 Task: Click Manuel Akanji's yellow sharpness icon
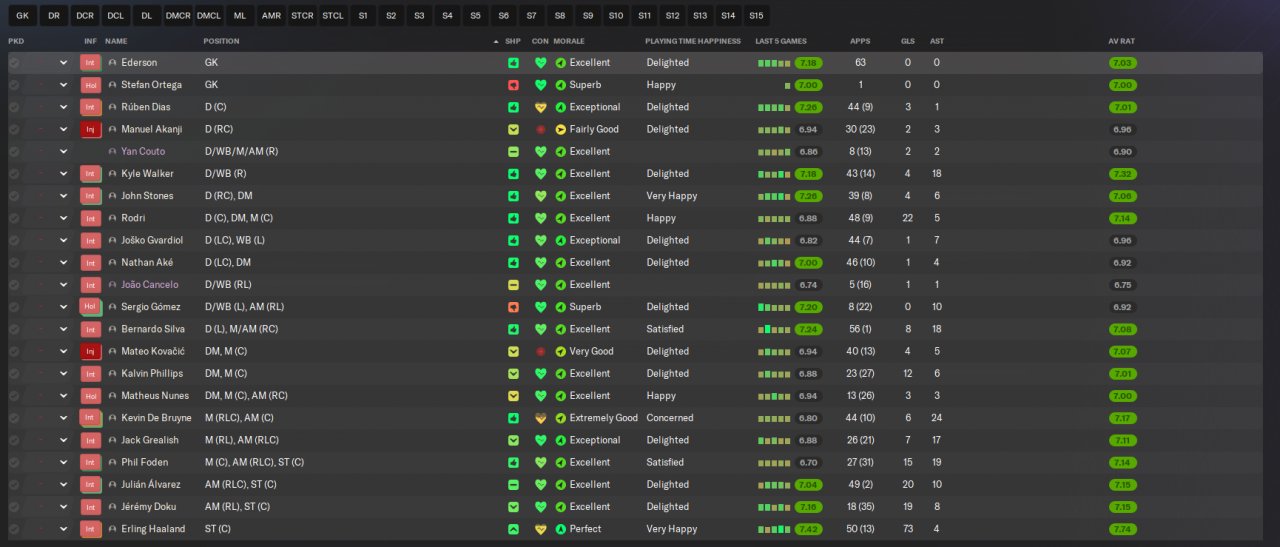(513, 129)
